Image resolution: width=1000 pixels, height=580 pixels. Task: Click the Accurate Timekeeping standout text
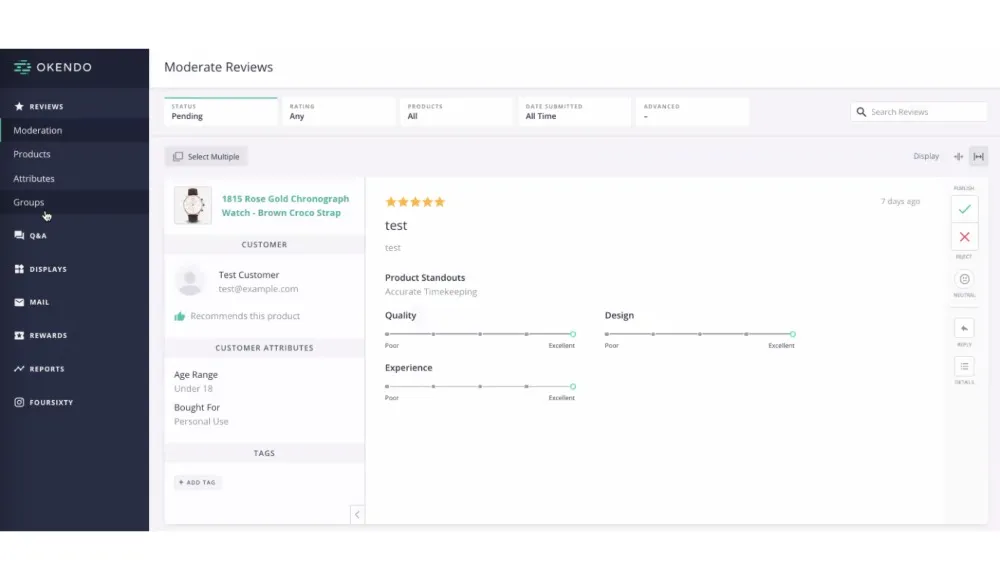pos(430,292)
